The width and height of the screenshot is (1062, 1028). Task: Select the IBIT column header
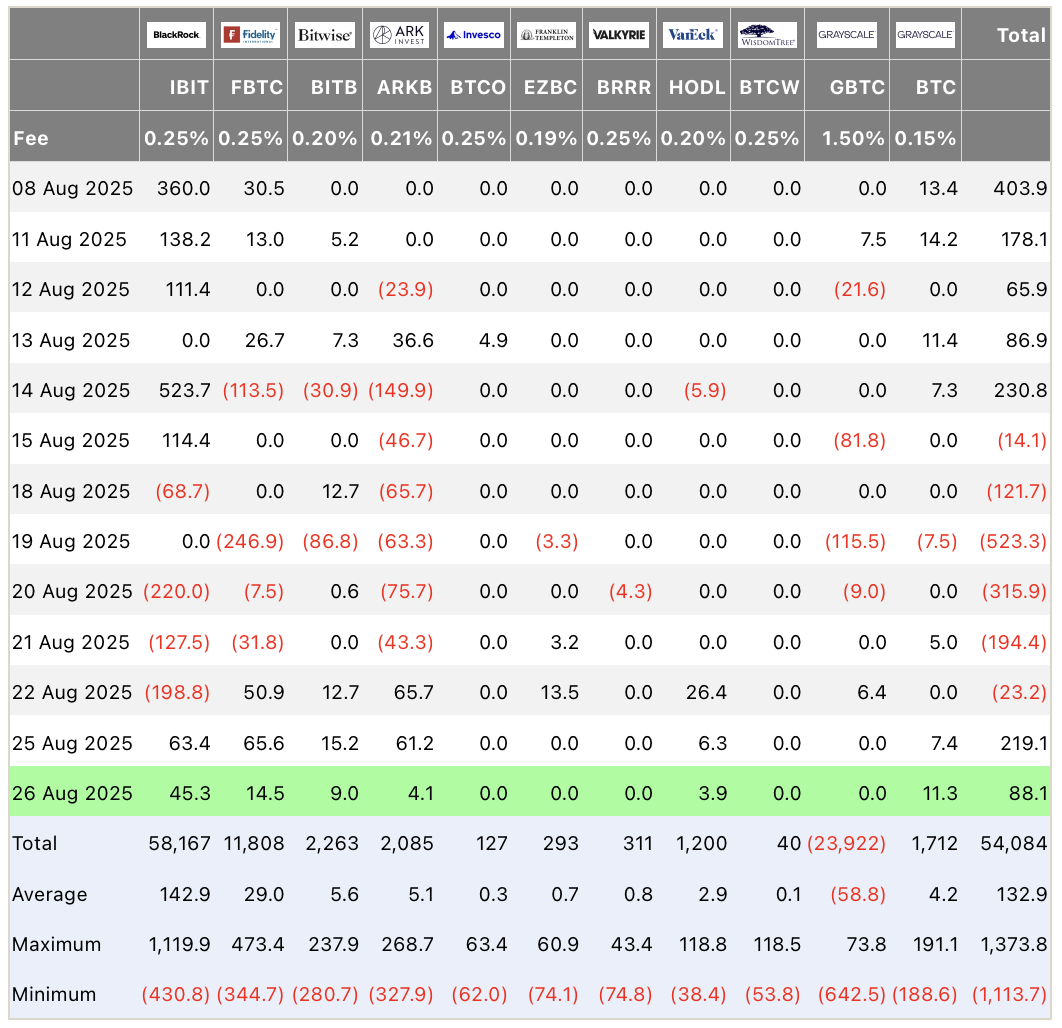coord(189,87)
